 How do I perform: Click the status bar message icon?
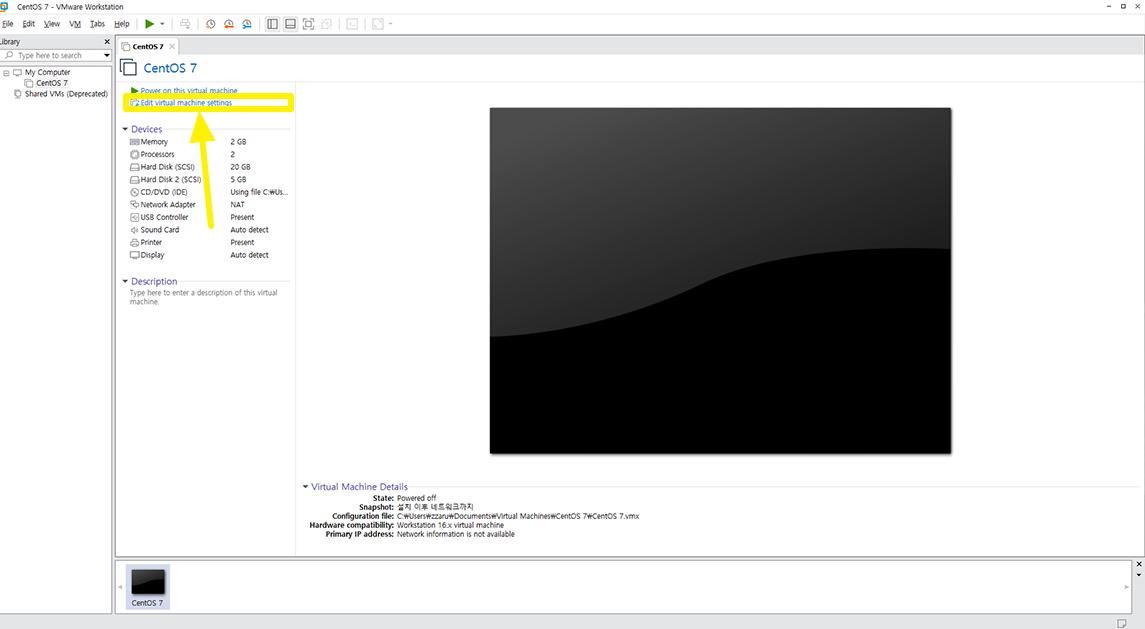point(1122,623)
